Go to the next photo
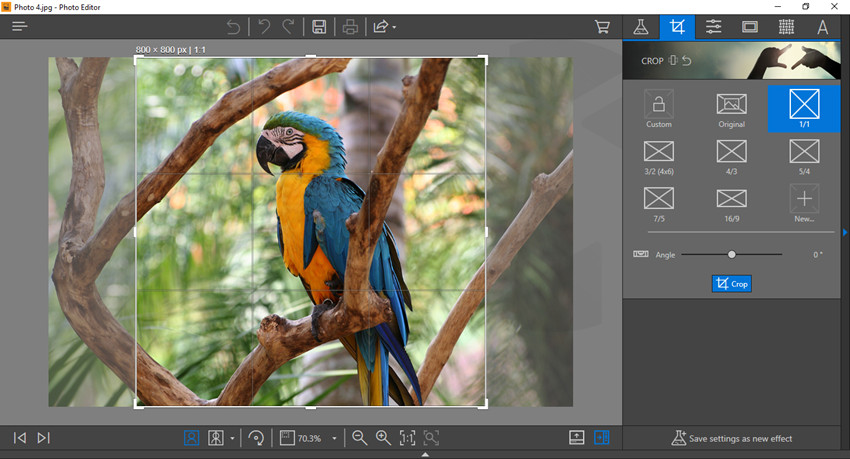The height and width of the screenshot is (459, 850). pyautogui.click(x=43, y=438)
